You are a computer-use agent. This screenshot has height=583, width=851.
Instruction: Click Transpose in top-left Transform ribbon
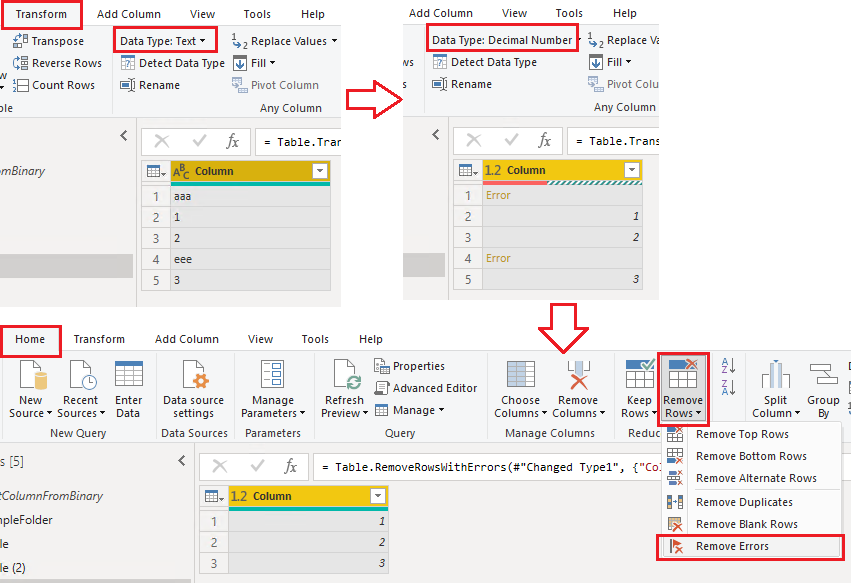[x=48, y=41]
